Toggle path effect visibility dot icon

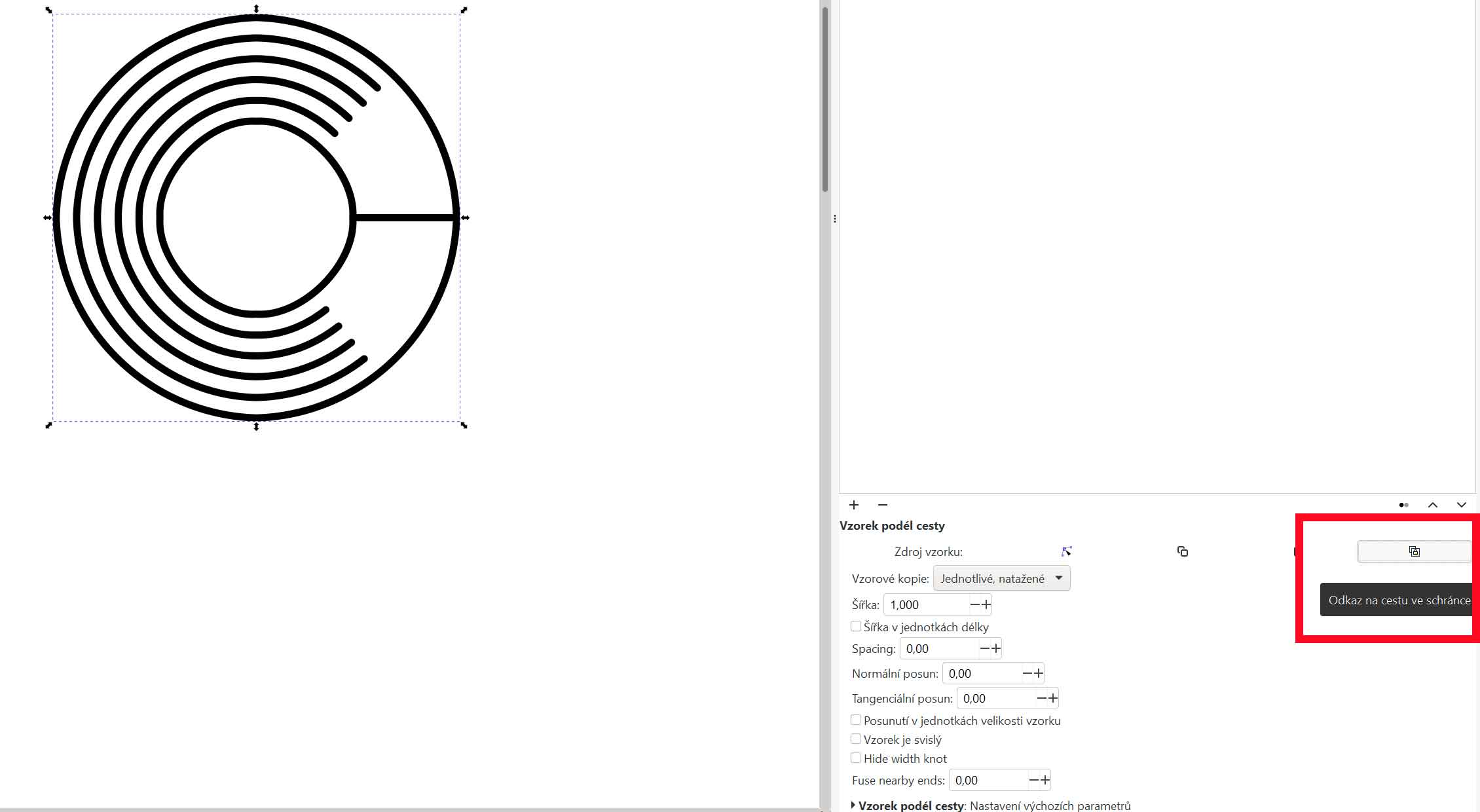1403,505
